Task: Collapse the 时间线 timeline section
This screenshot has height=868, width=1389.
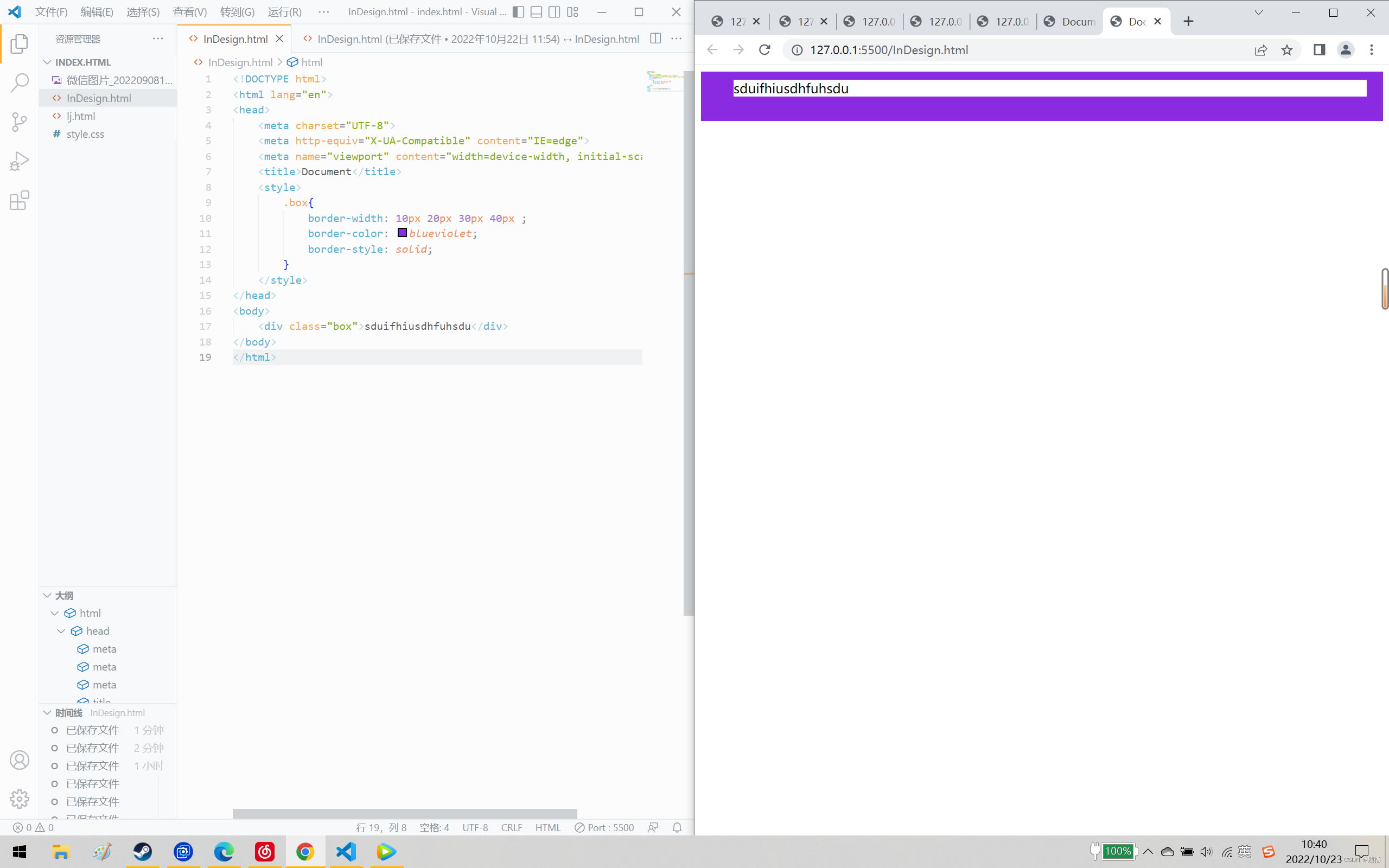Action: (47, 712)
